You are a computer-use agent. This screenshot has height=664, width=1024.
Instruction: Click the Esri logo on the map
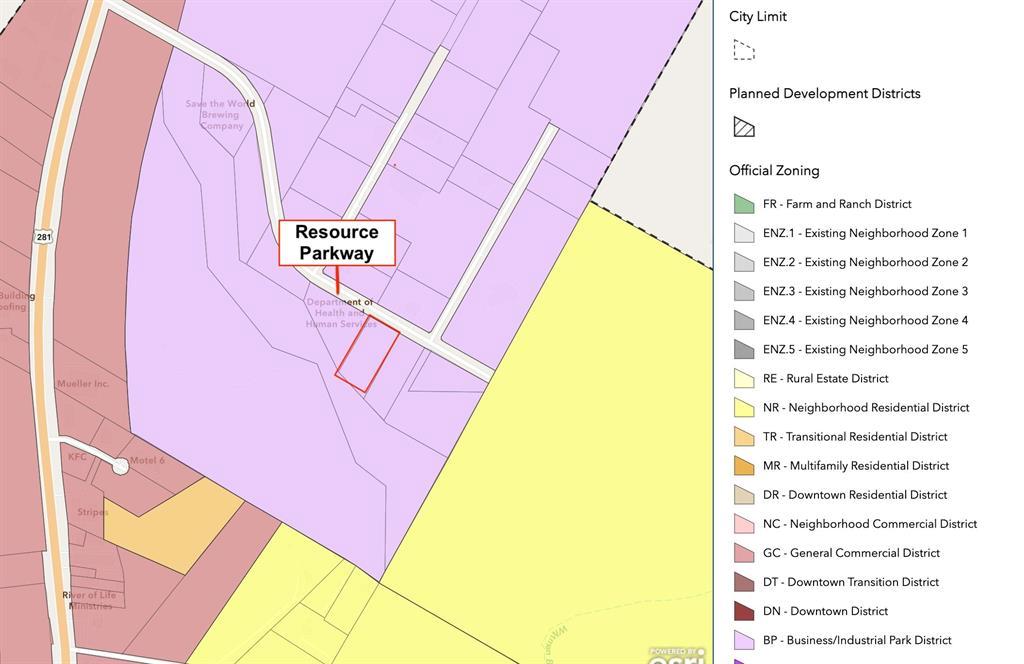(x=676, y=655)
